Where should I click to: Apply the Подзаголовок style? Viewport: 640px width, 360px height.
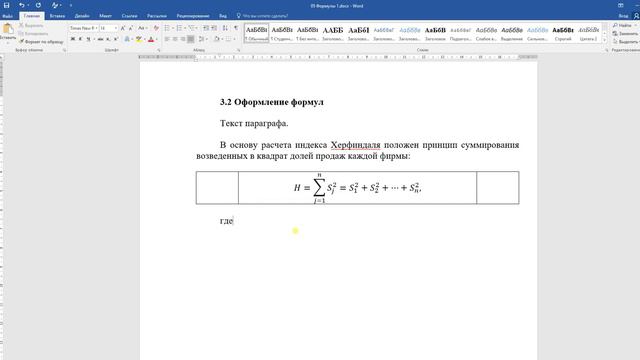coord(461,33)
